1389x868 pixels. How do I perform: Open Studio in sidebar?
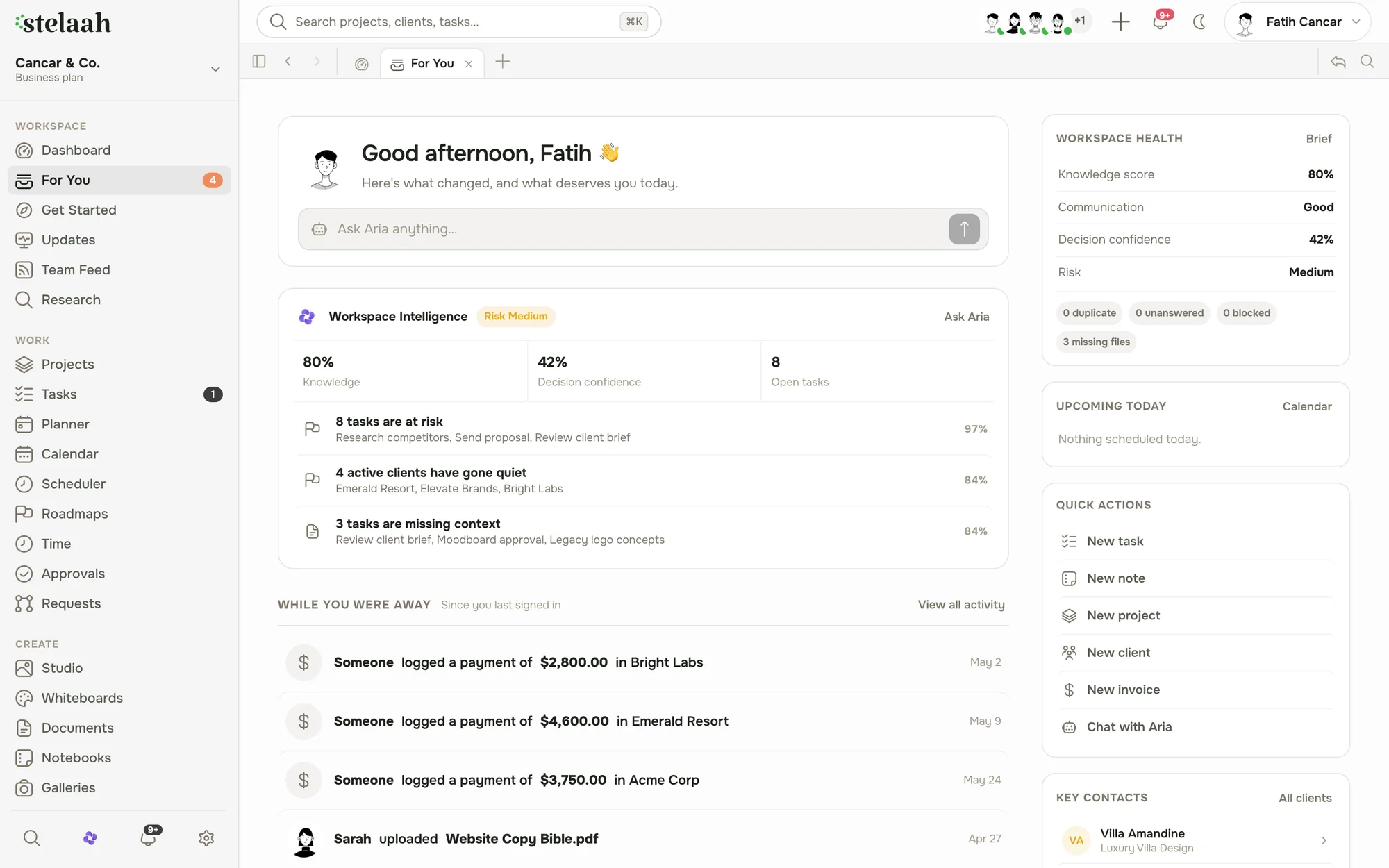pyautogui.click(x=119, y=668)
